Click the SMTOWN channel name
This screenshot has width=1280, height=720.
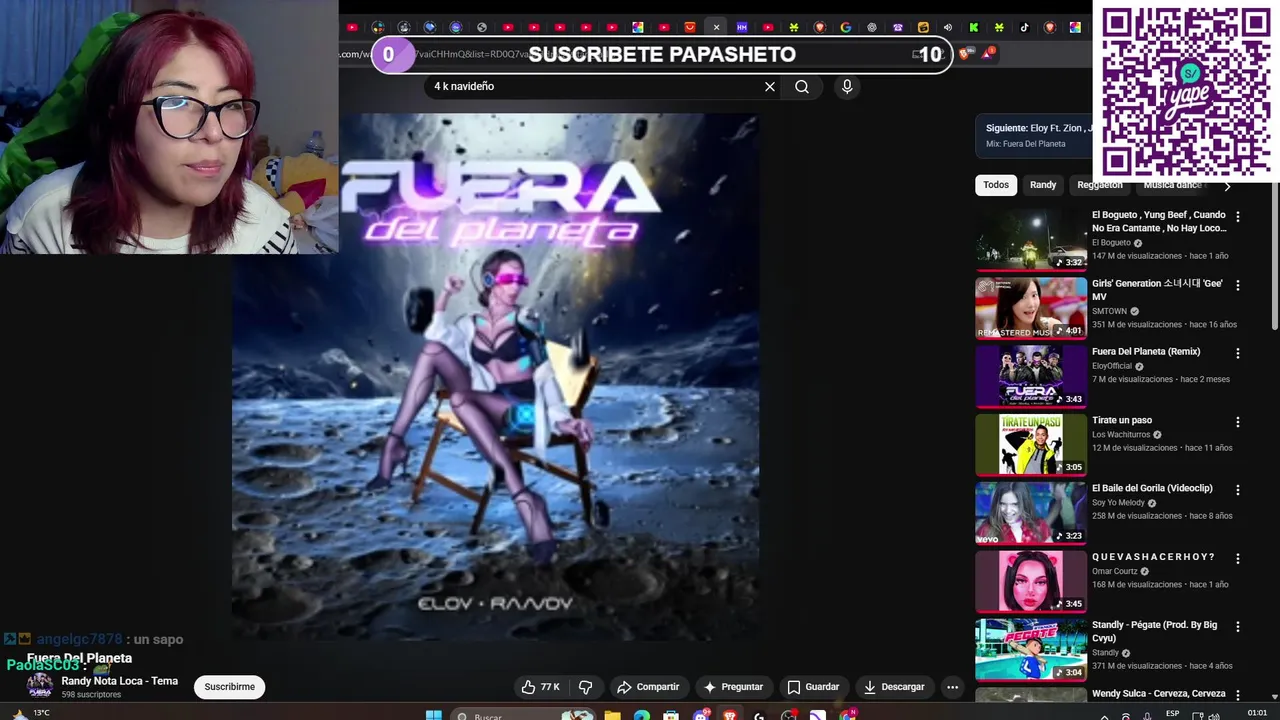pyautogui.click(x=1109, y=311)
